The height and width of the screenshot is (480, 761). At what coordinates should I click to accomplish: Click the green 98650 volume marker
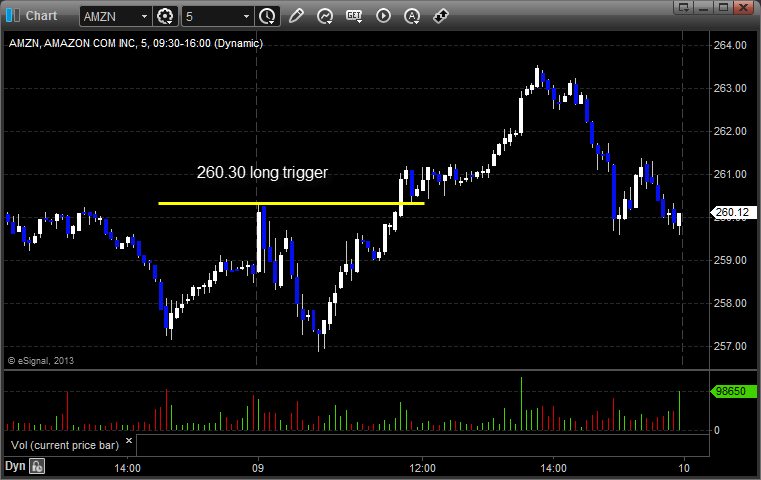[x=733, y=391]
